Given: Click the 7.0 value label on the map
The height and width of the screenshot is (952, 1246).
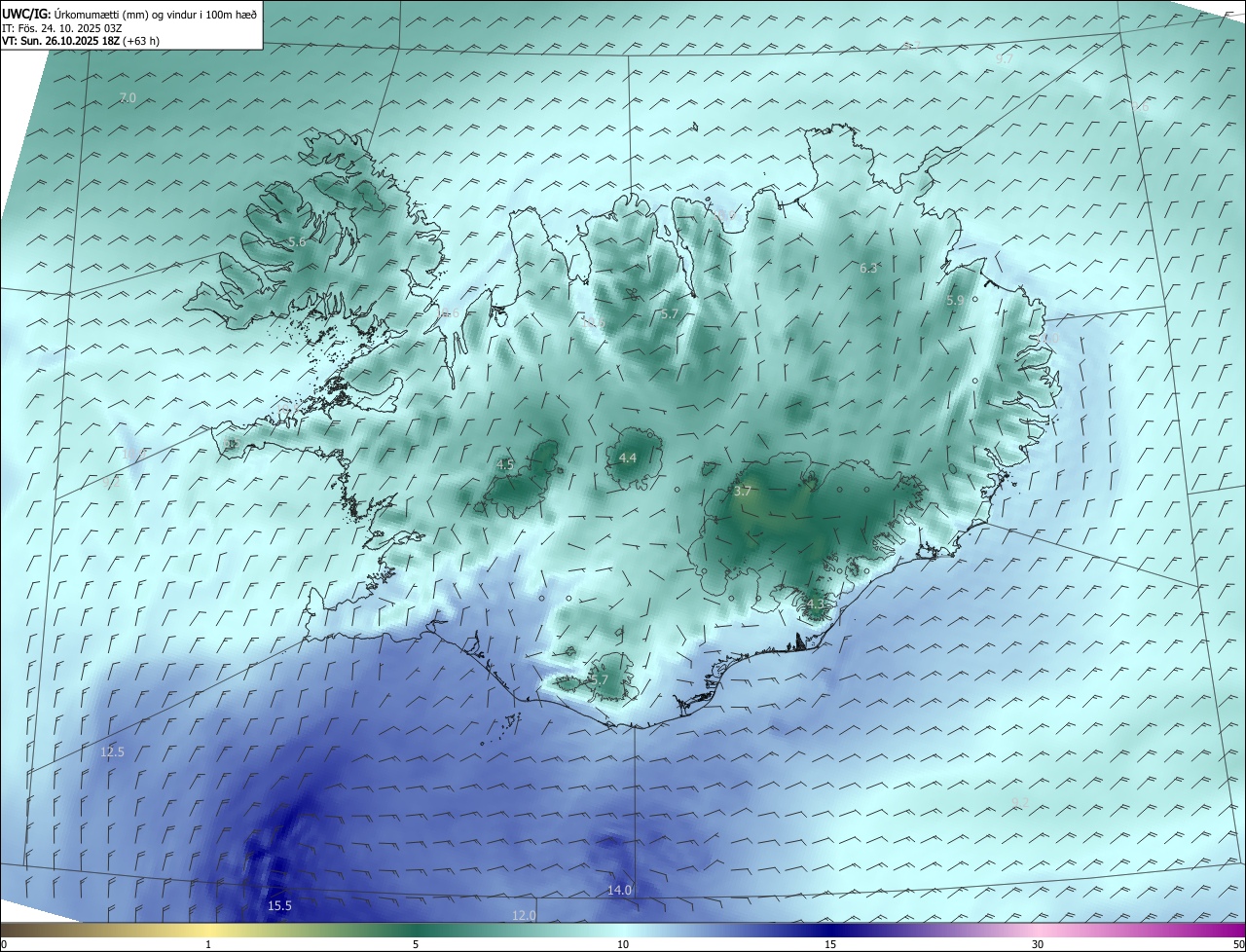Looking at the screenshot, I should (x=128, y=98).
